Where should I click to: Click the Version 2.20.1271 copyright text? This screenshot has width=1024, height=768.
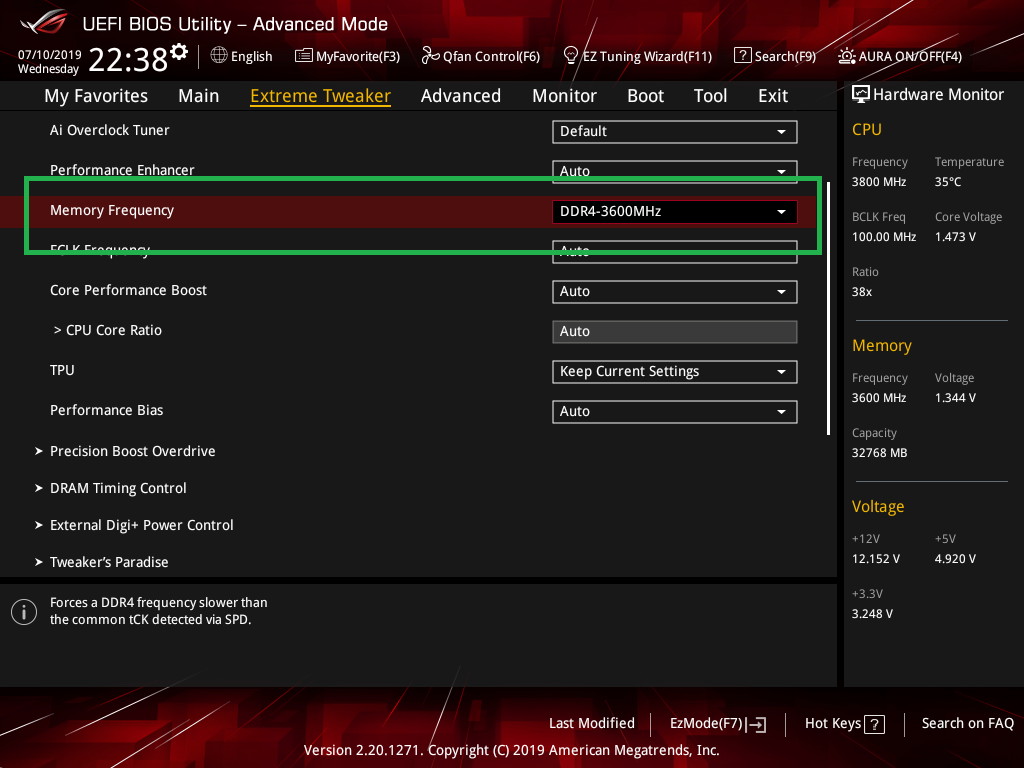click(511, 750)
